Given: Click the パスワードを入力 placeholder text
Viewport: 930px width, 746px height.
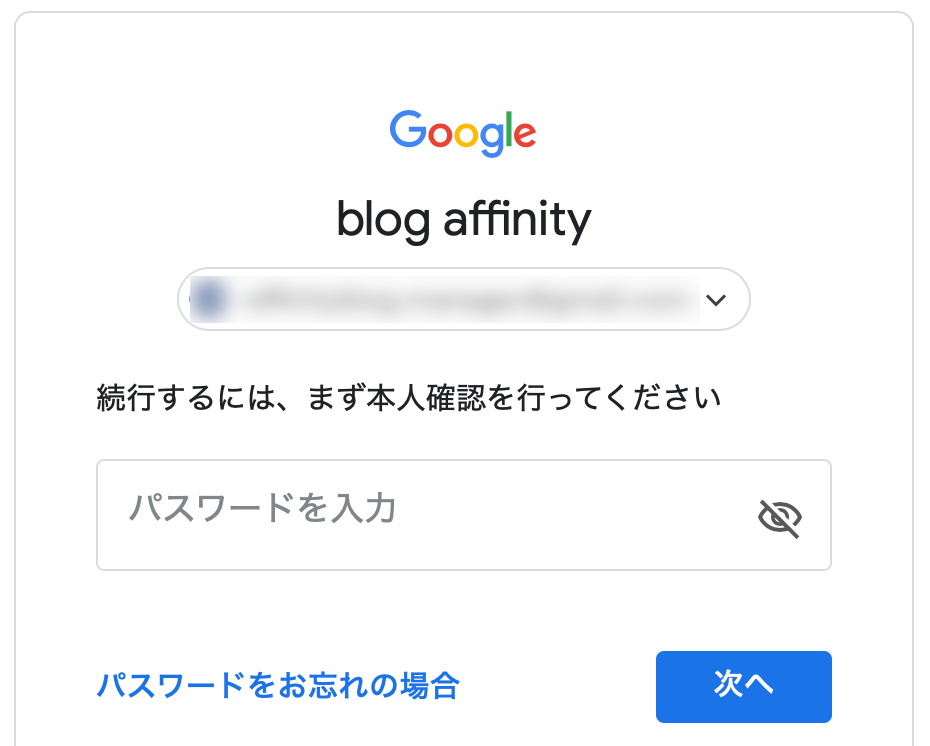Looking at the screenshot, I should click(x=263, y=509).
